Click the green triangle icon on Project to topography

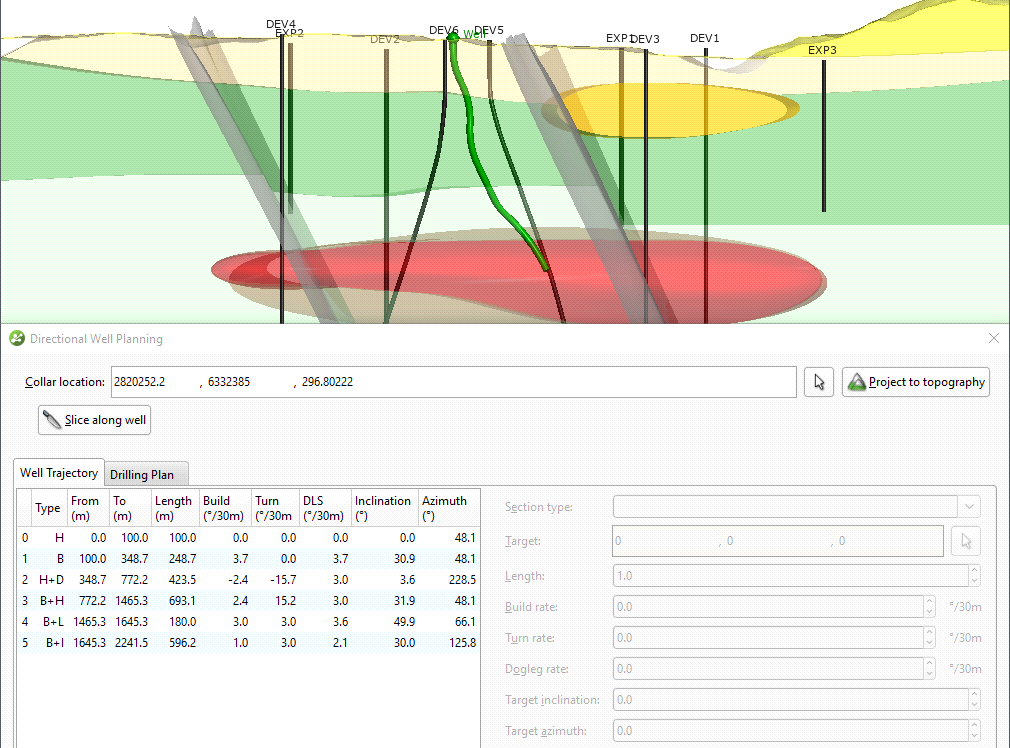858,381
